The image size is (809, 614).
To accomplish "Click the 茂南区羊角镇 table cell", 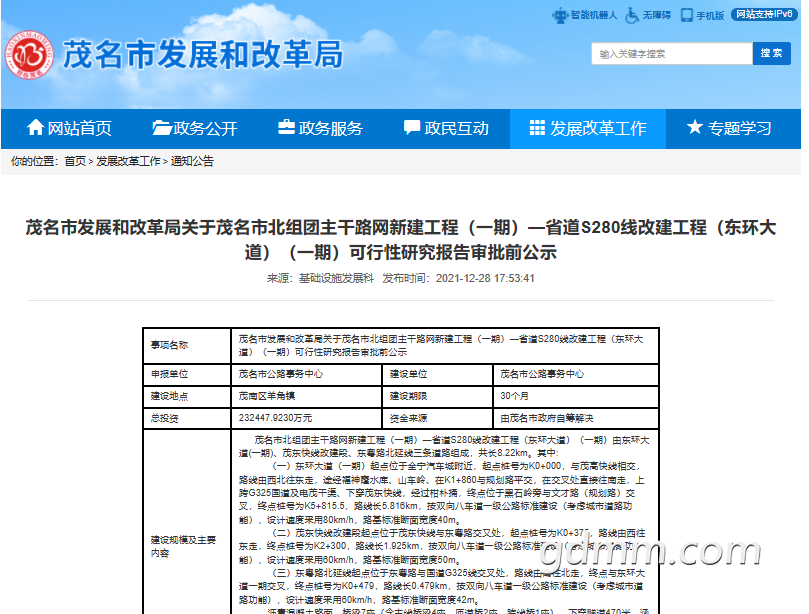I will click(x=306, y=396).
